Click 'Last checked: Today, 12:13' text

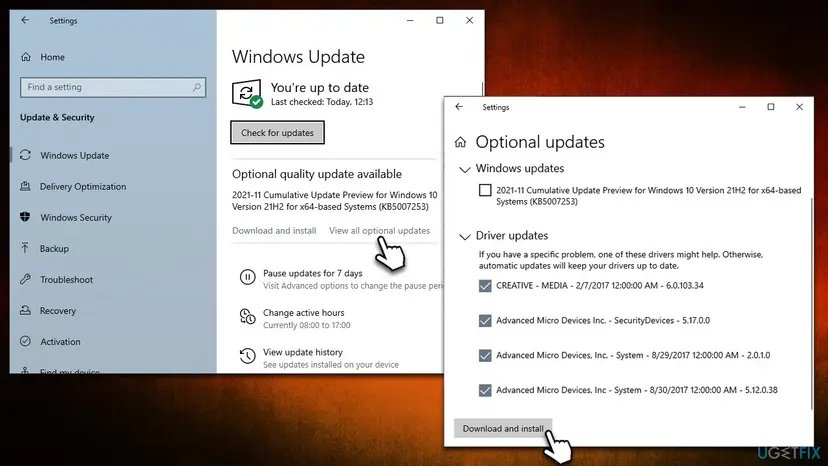tap(322, 102)
